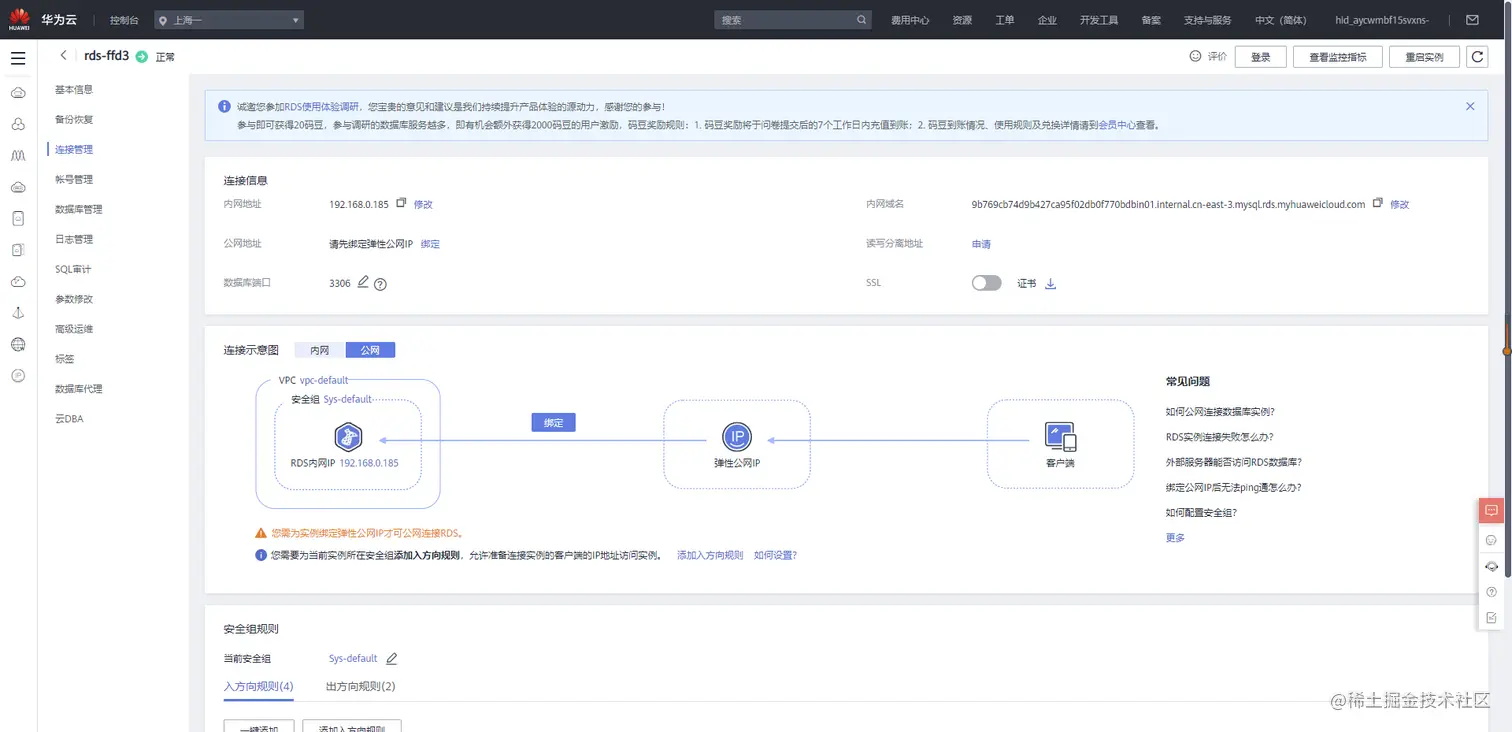
Task: Open the red chat icon on right edge
Action: pos(1491,510)
